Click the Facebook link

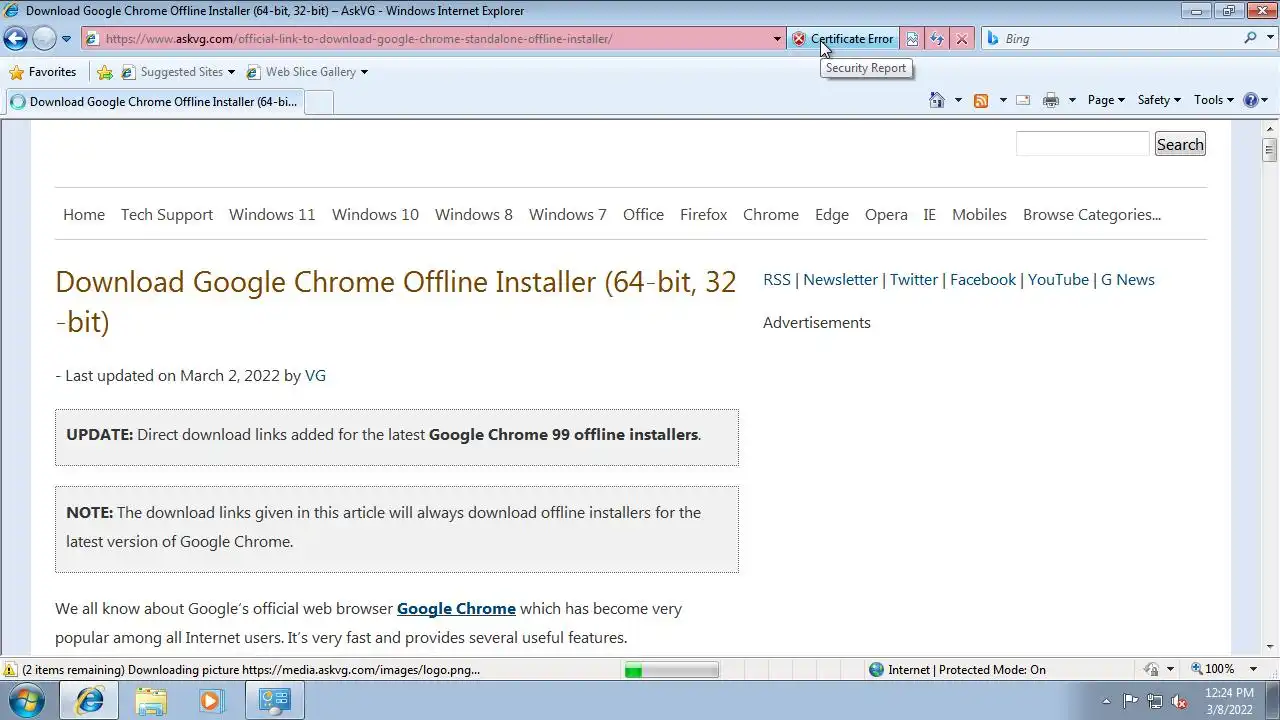pyautogui.click(x=983, y=279)
